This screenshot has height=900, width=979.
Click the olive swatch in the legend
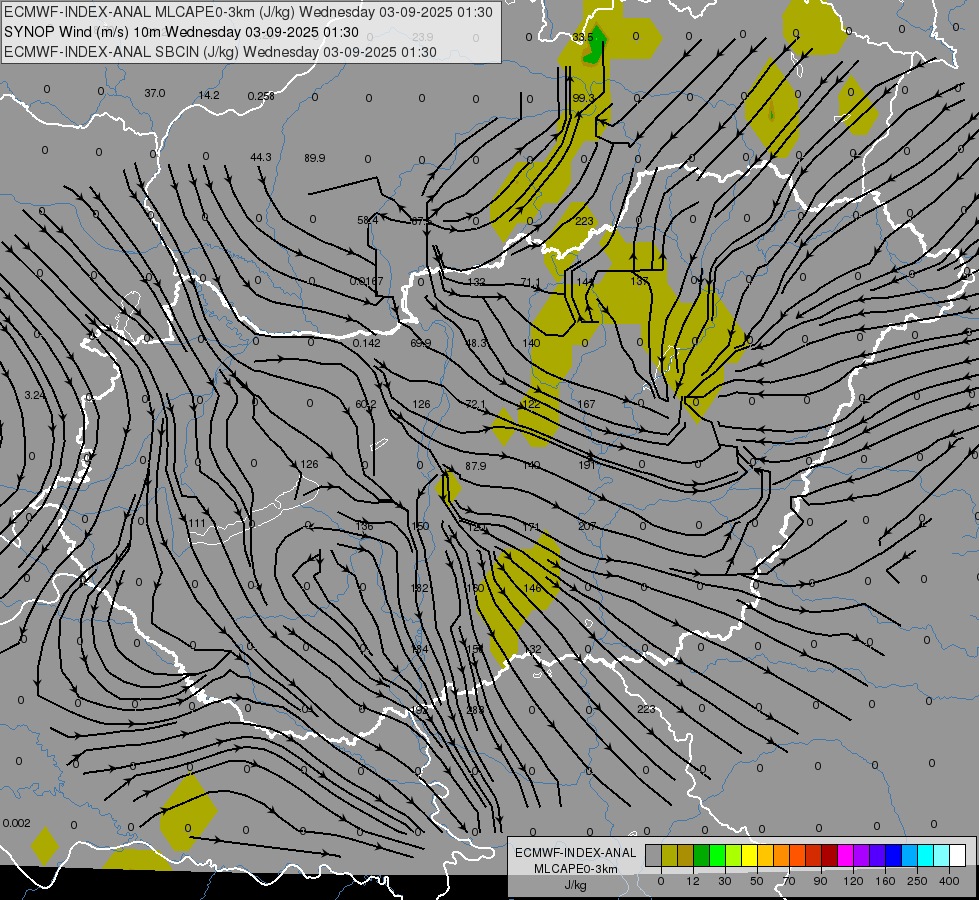(x=669, y=855)
